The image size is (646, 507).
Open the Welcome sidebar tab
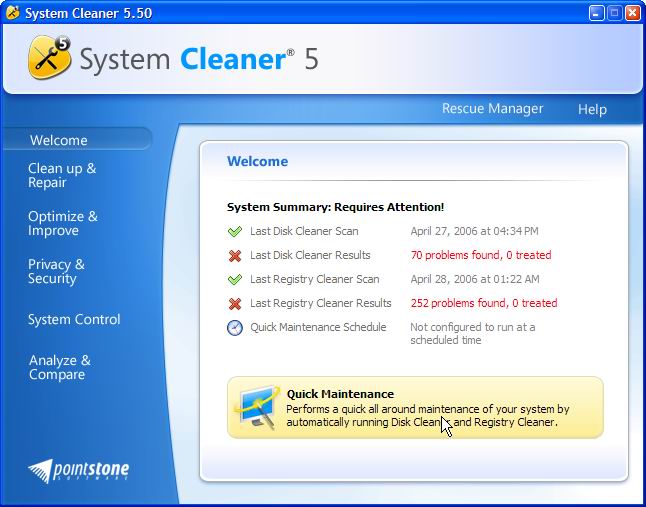(x=59, y=141)
